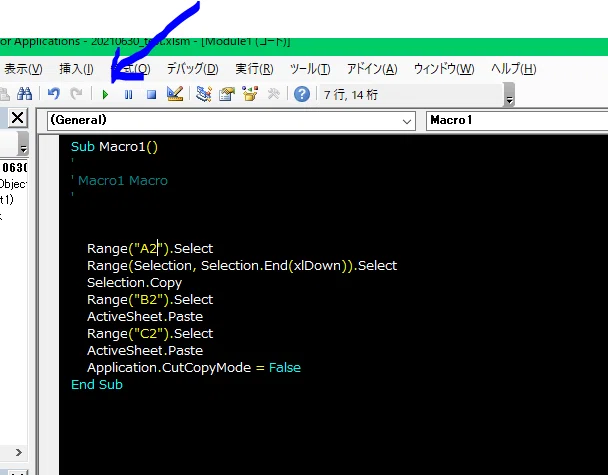Screen dimensions: 608x475
Task: Open Properties Window icon
Action: [227, 94]
